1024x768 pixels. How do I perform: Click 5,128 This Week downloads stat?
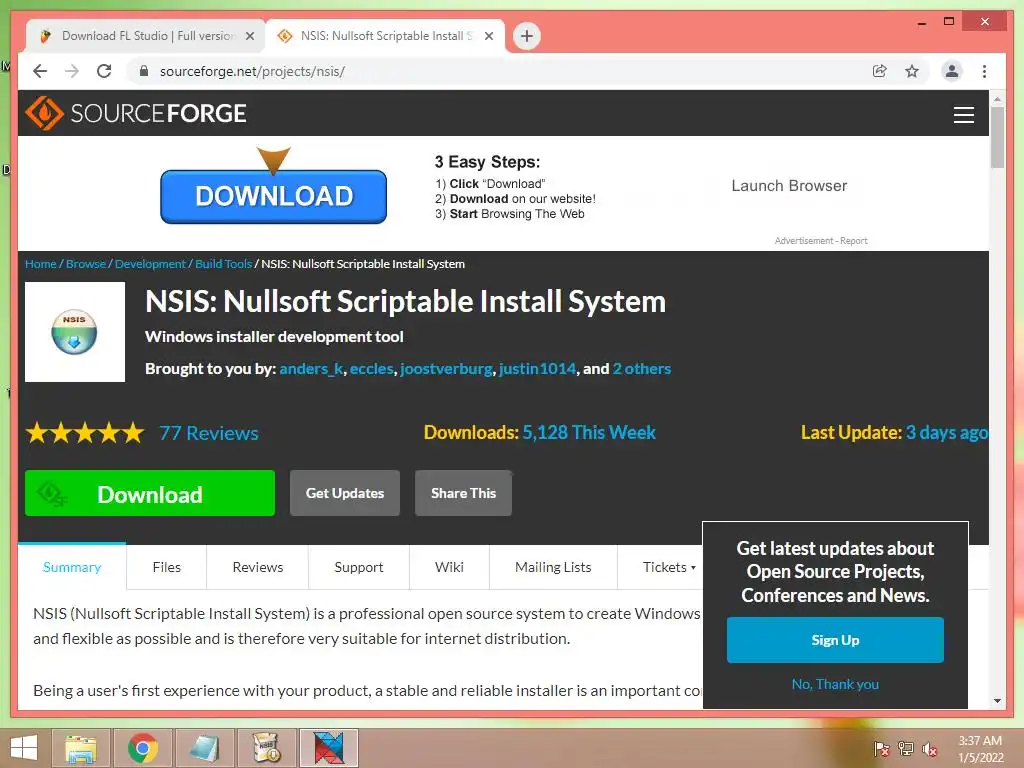click(589, 432)
